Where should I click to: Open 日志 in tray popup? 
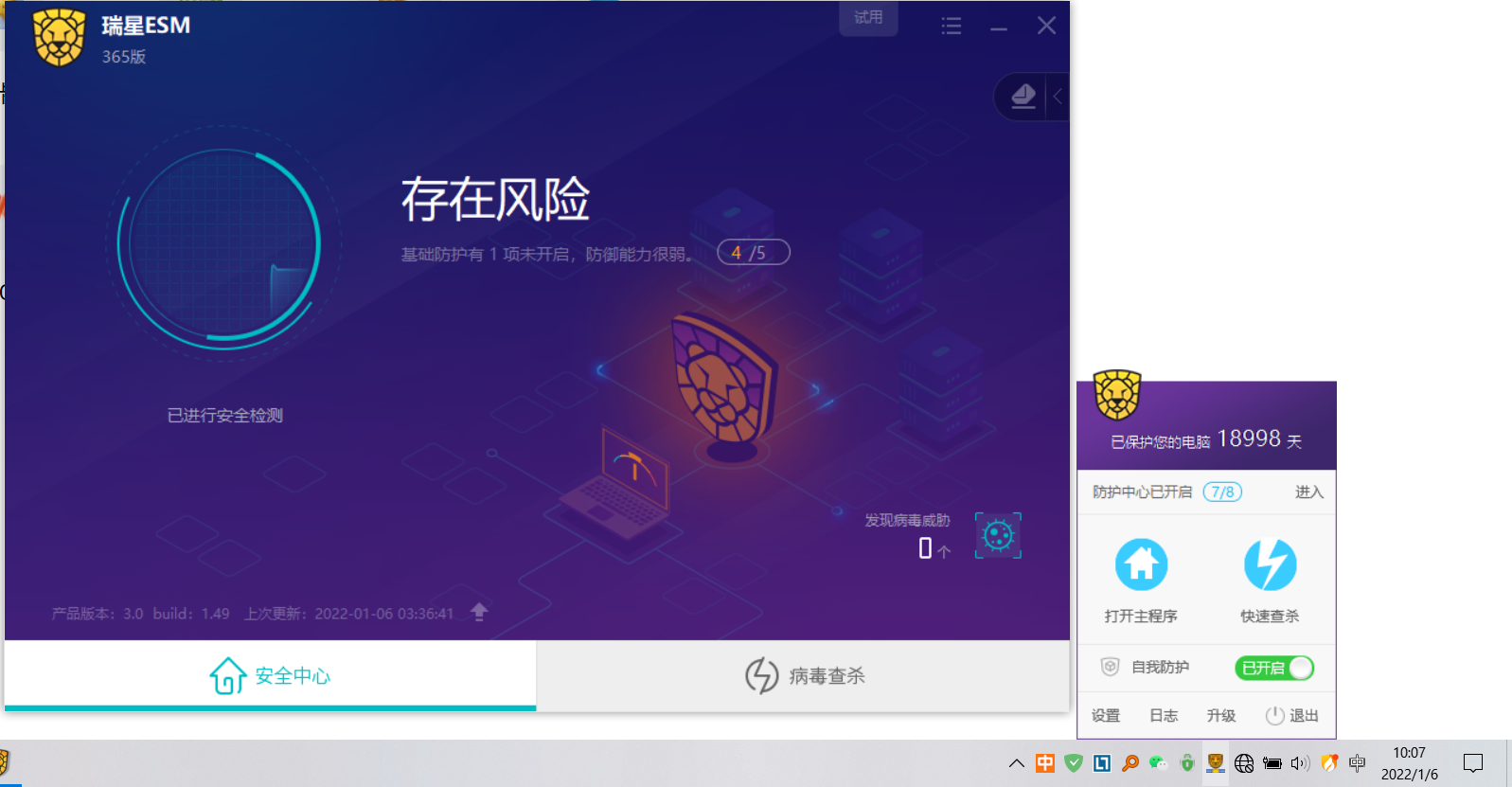point(1164,716)
